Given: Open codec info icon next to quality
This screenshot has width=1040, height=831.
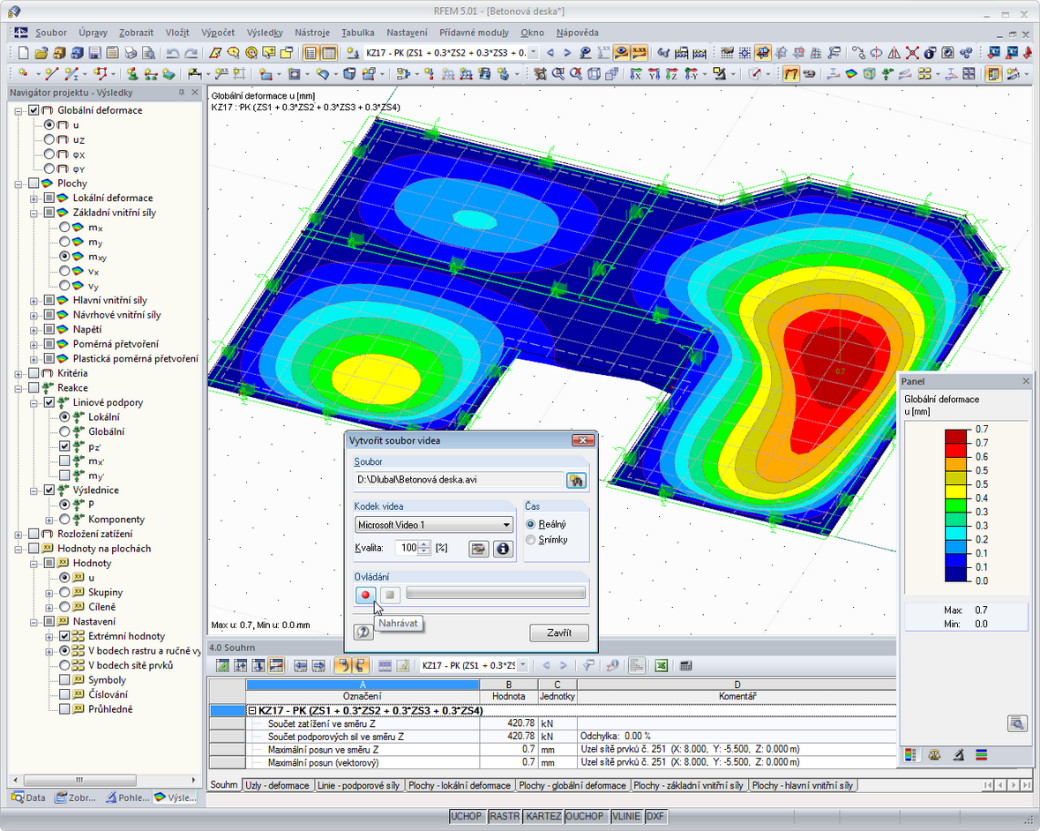Looking at the screenshot, I should pyautogui.click(x=503, y=548).
